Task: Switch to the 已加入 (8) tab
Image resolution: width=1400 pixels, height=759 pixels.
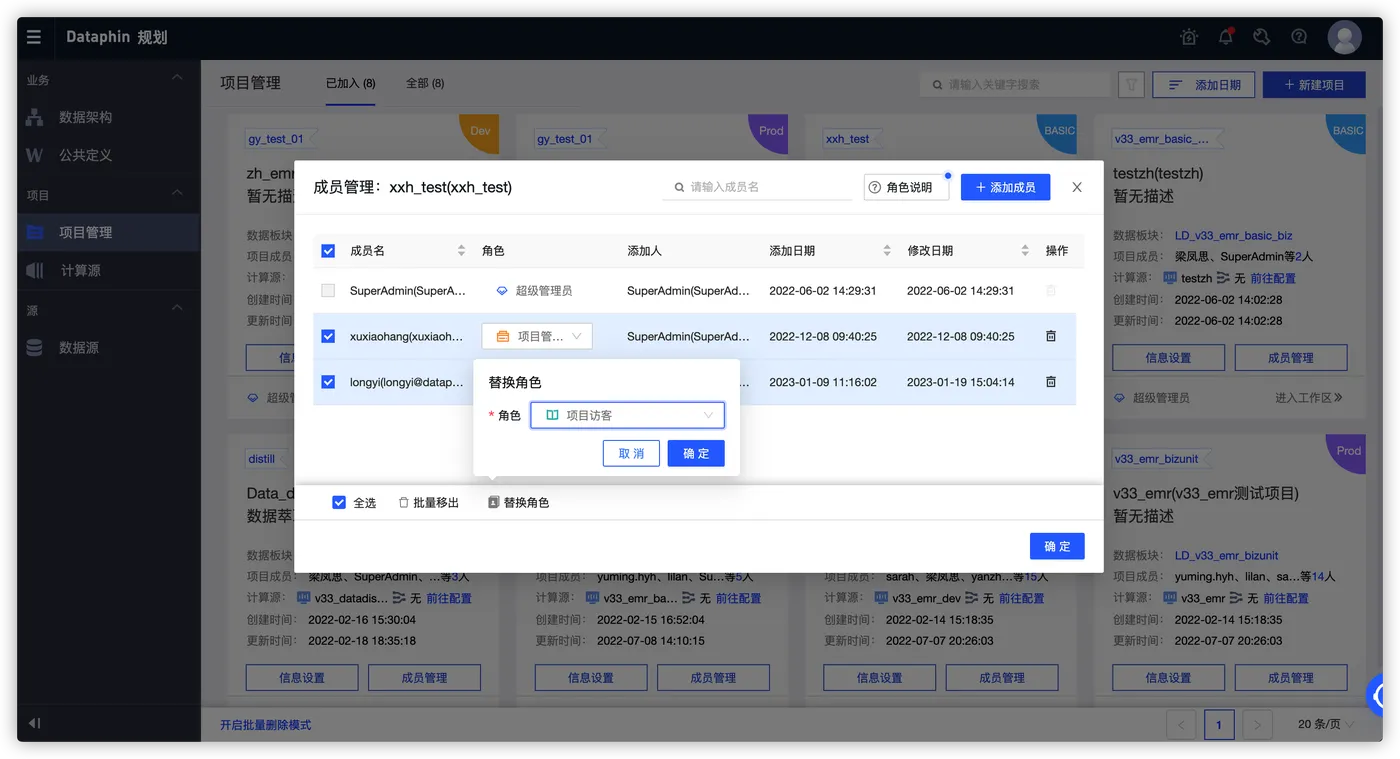Action: [350, 83]
